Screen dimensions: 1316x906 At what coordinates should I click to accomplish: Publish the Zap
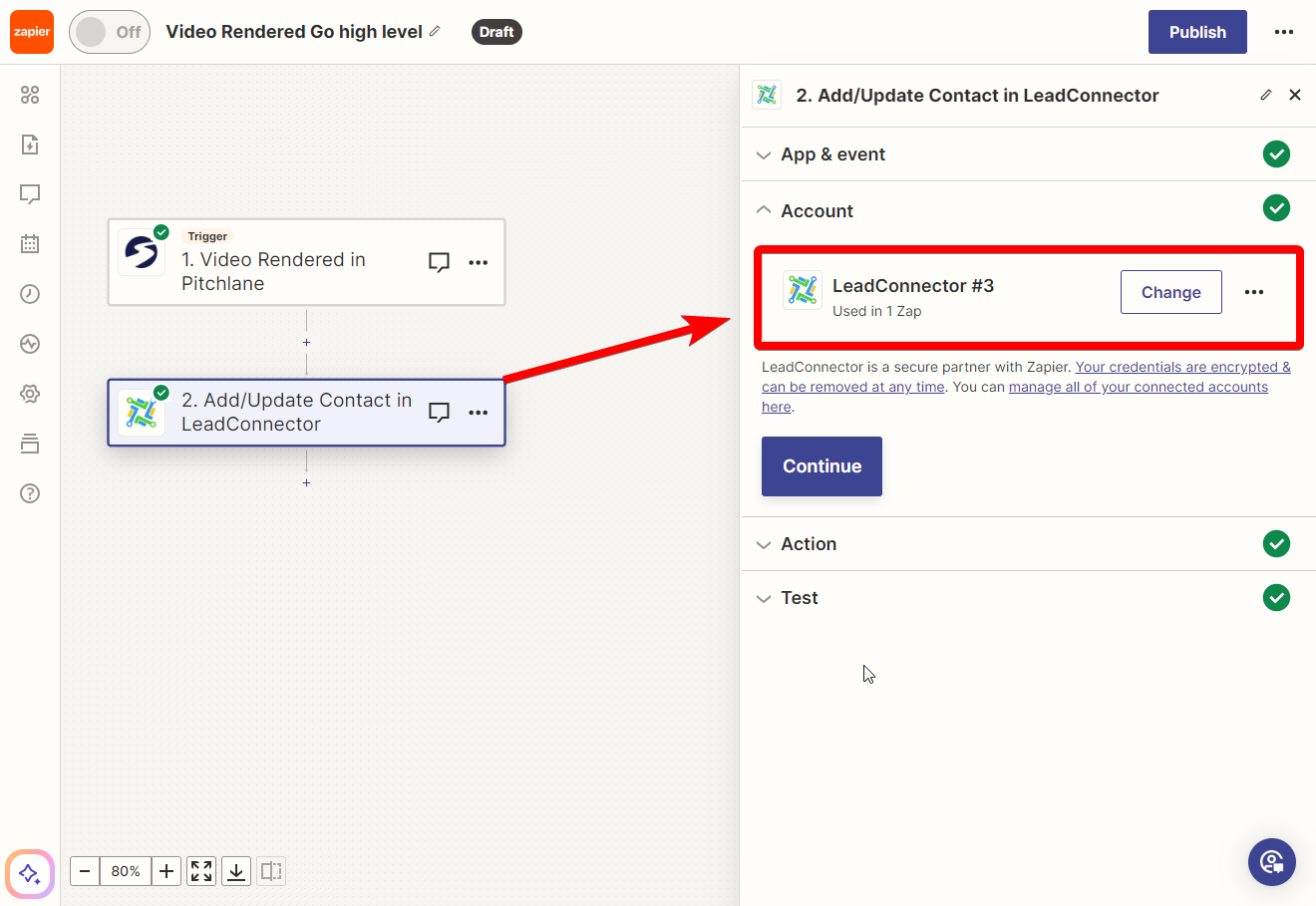click(1197, 32)
